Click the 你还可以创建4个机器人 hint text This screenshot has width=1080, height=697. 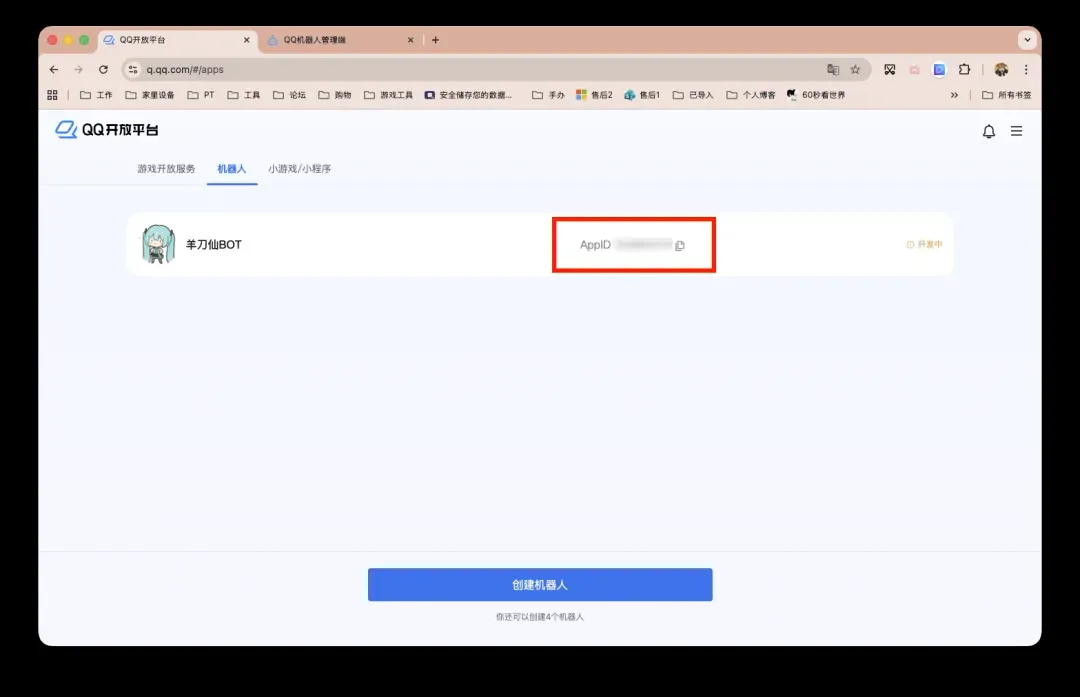click(x=539, y=616)
